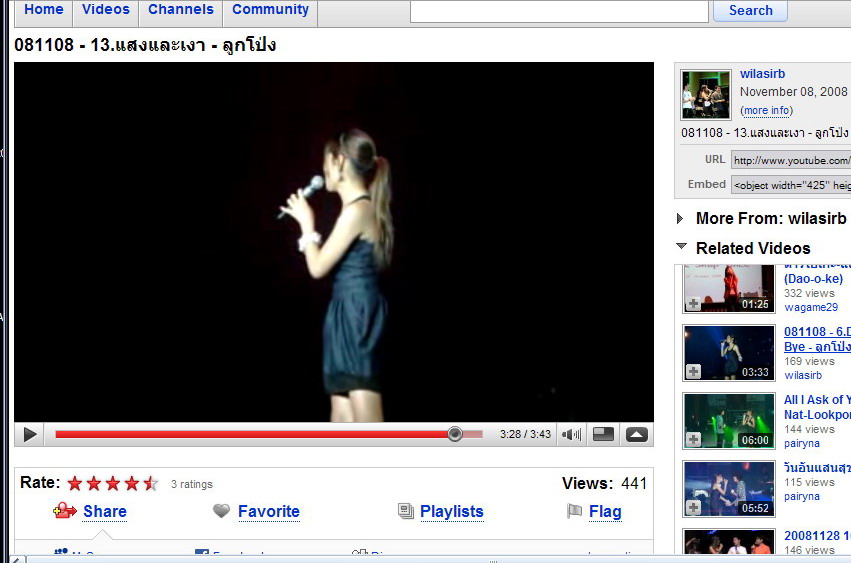Click the Search button
The width and height of the screenshot is (851, 563).
[751, 10]
